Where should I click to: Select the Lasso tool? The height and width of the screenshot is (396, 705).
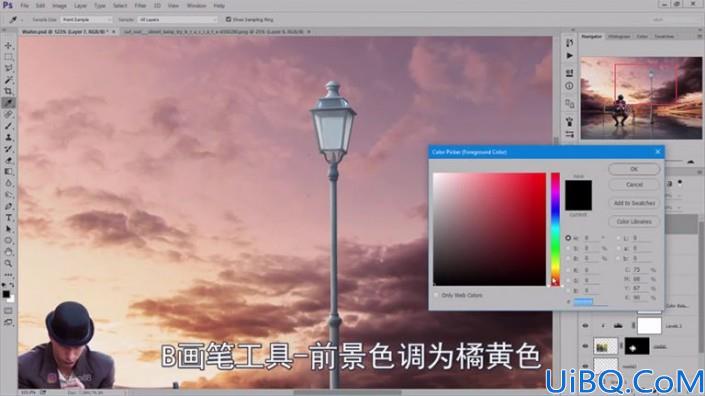pos(9,68)
